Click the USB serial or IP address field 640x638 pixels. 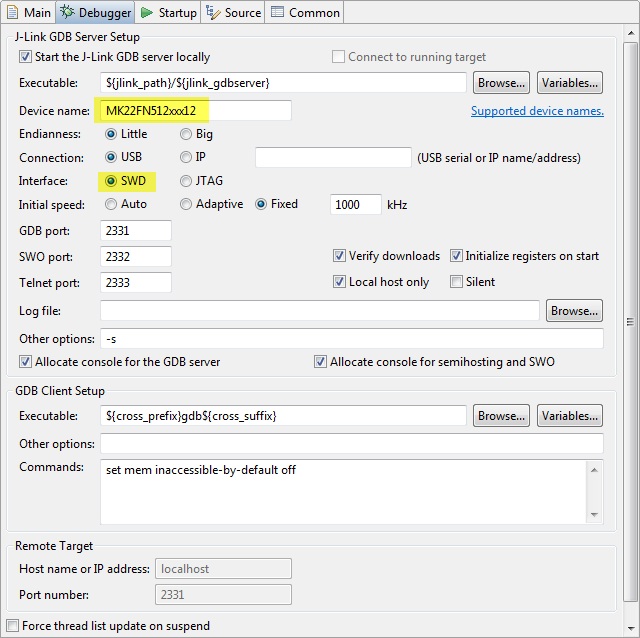(333, 158)
